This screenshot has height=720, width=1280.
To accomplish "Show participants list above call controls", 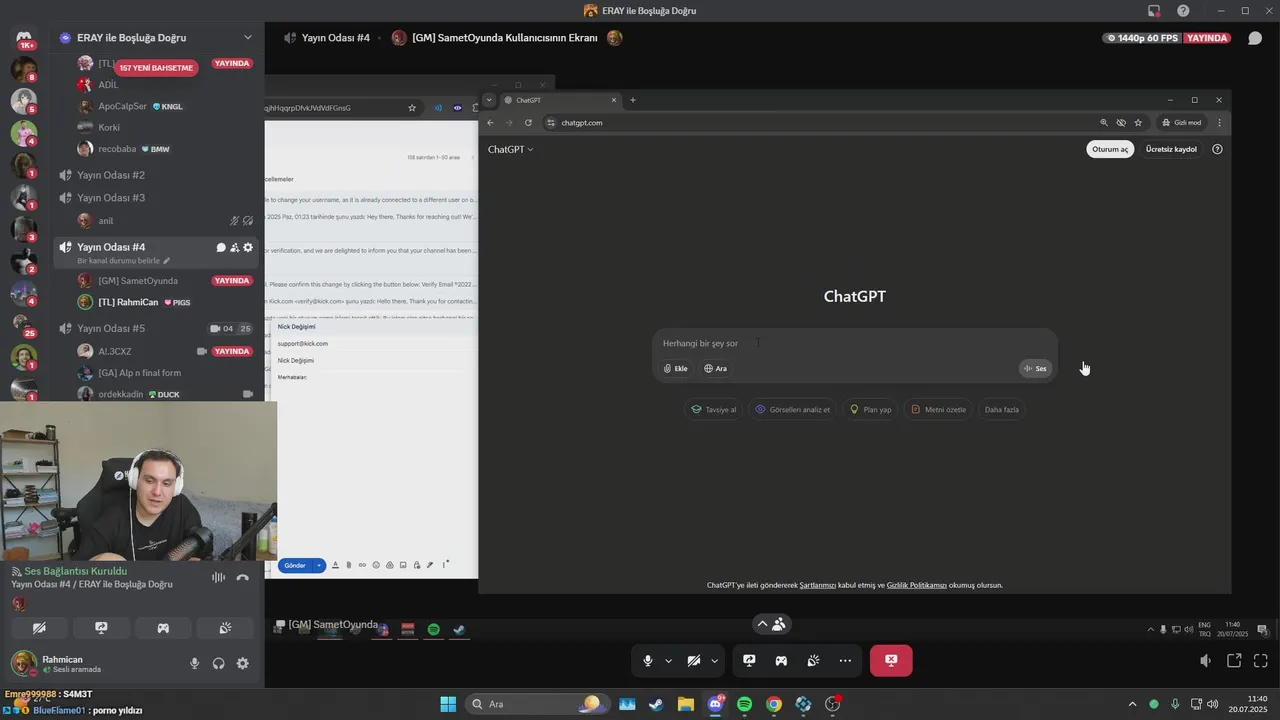I will click(x=771, y=624).
